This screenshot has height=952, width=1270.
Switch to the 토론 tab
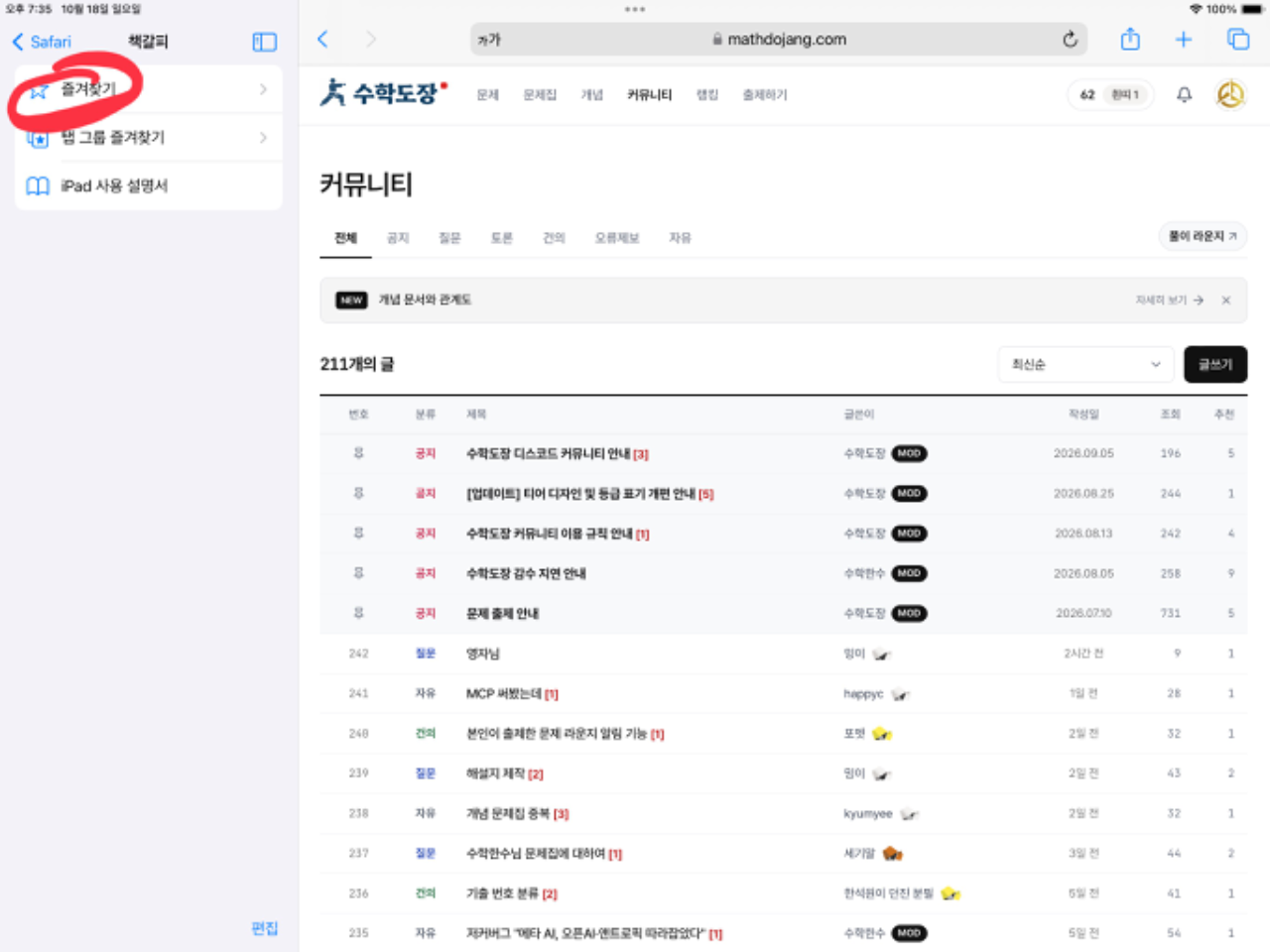(502, 238)
